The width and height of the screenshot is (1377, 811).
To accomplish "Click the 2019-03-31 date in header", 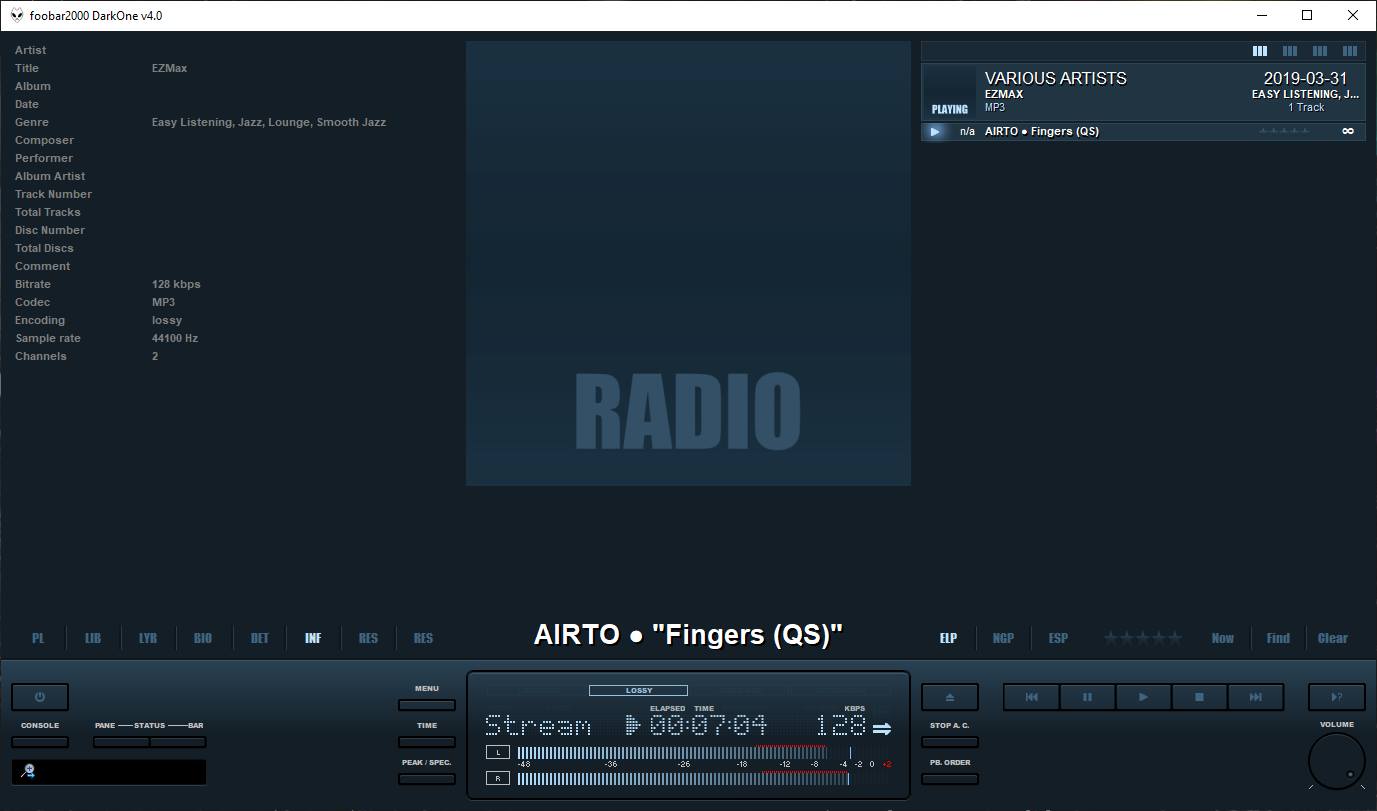I will tap(1305, 78).
